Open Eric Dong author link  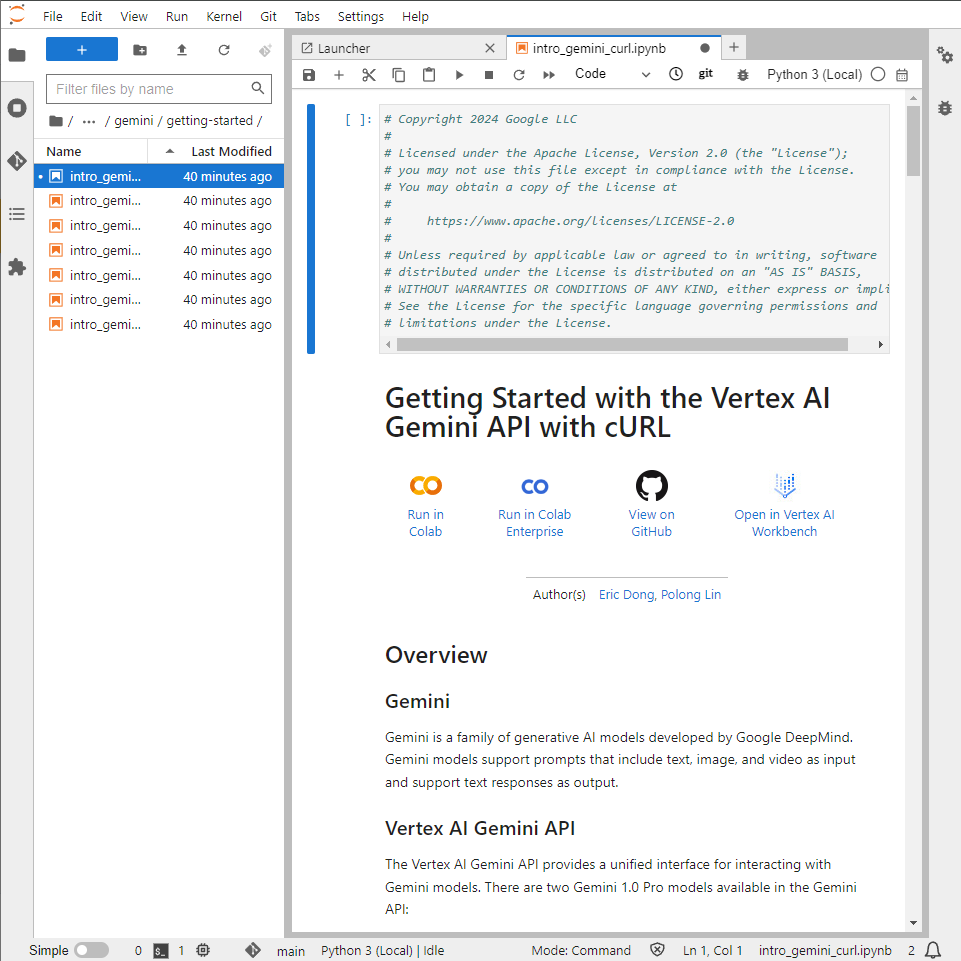(x=628, y=594)
